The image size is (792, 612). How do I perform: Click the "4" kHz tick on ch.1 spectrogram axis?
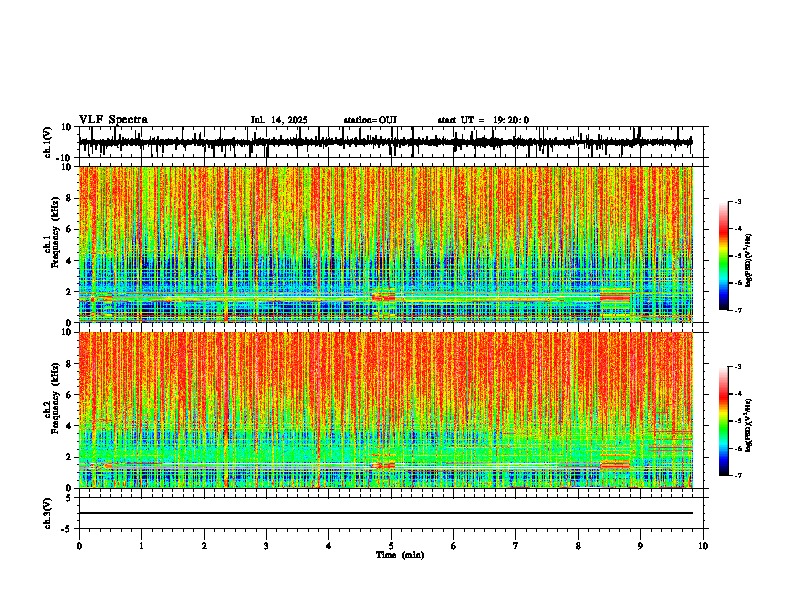69,261
